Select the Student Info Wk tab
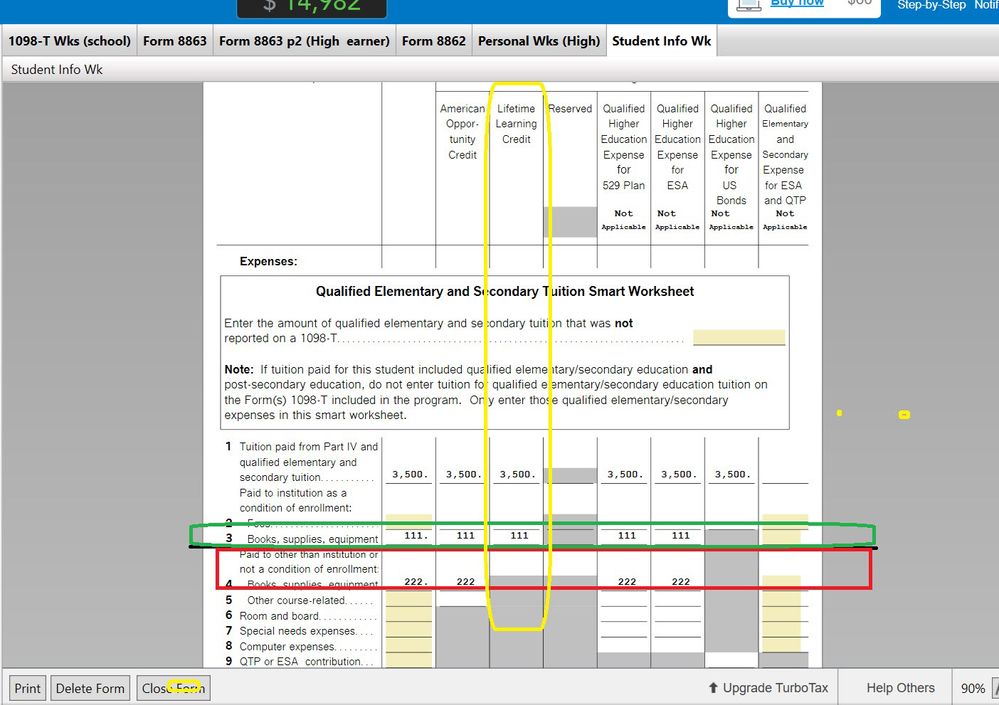 [661, 41]
